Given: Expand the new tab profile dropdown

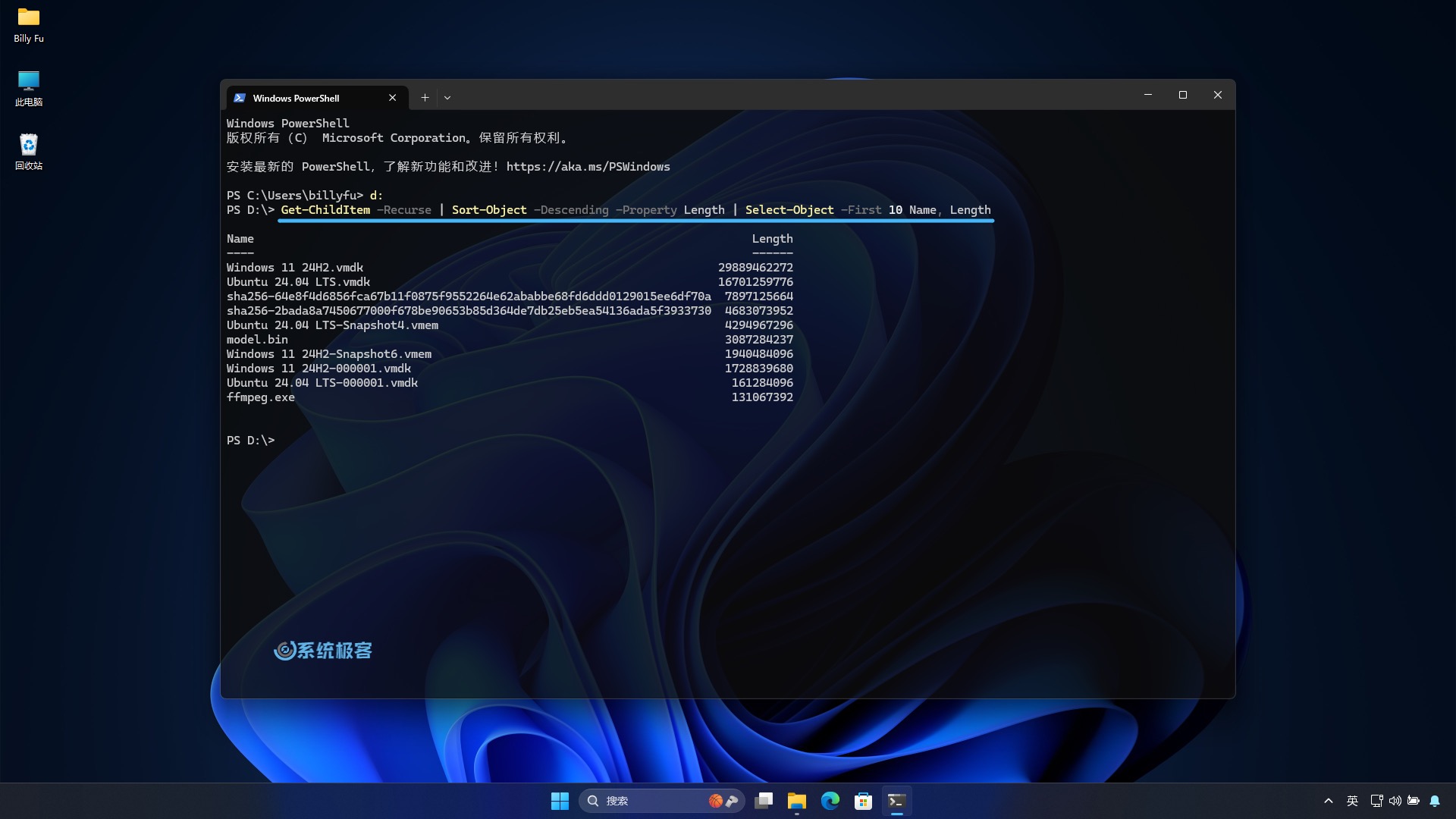Looking at the screenshot, I should click(447, 98).
